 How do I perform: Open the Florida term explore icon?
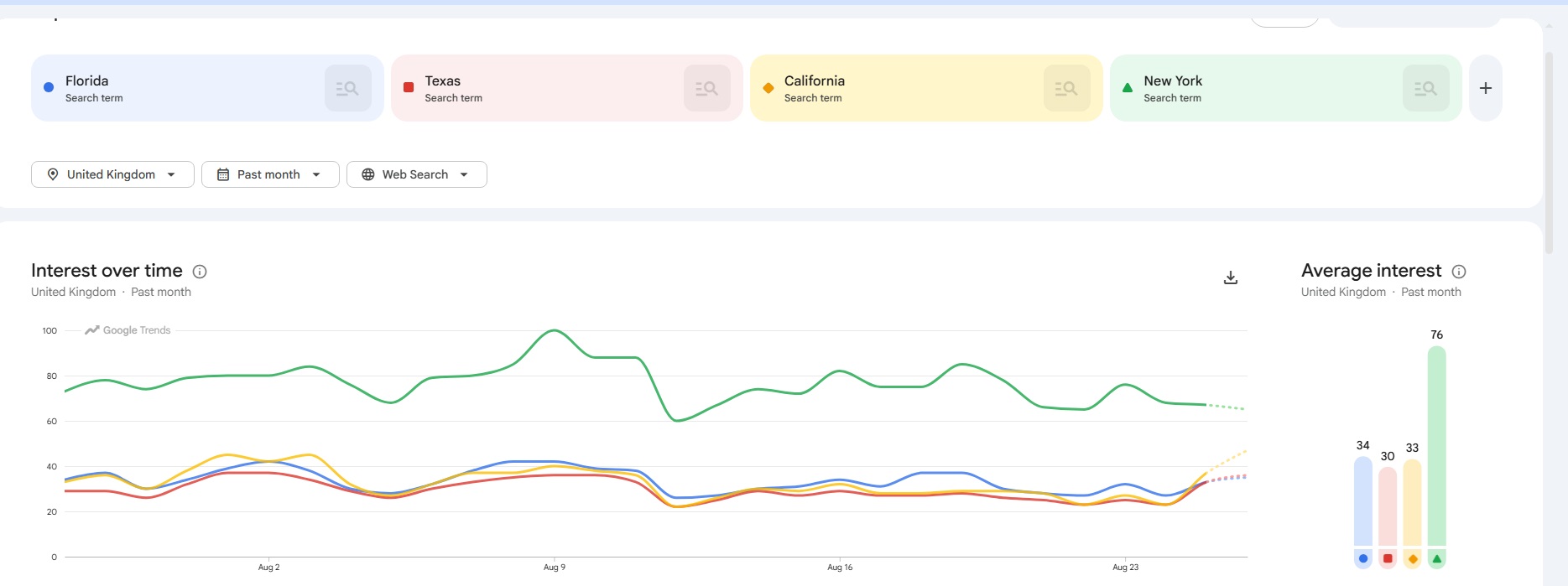(x=347, y=88)
